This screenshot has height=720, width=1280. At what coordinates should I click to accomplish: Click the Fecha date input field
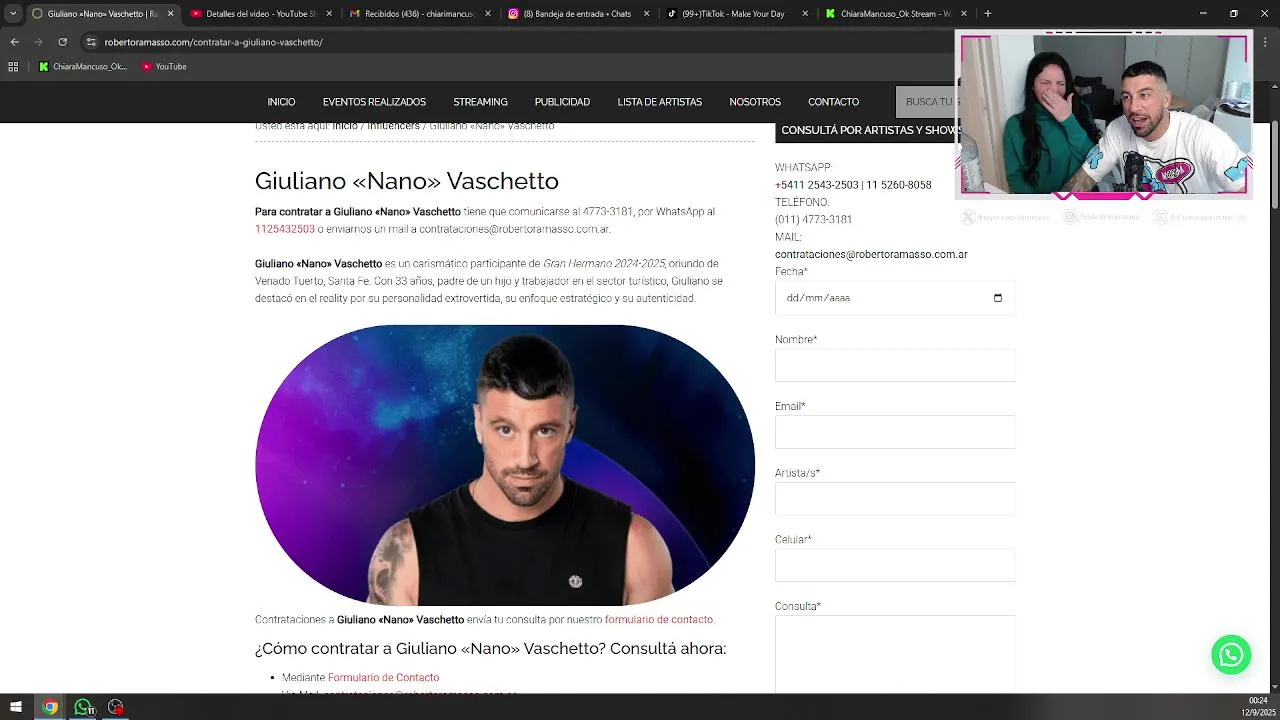[895, 298]
